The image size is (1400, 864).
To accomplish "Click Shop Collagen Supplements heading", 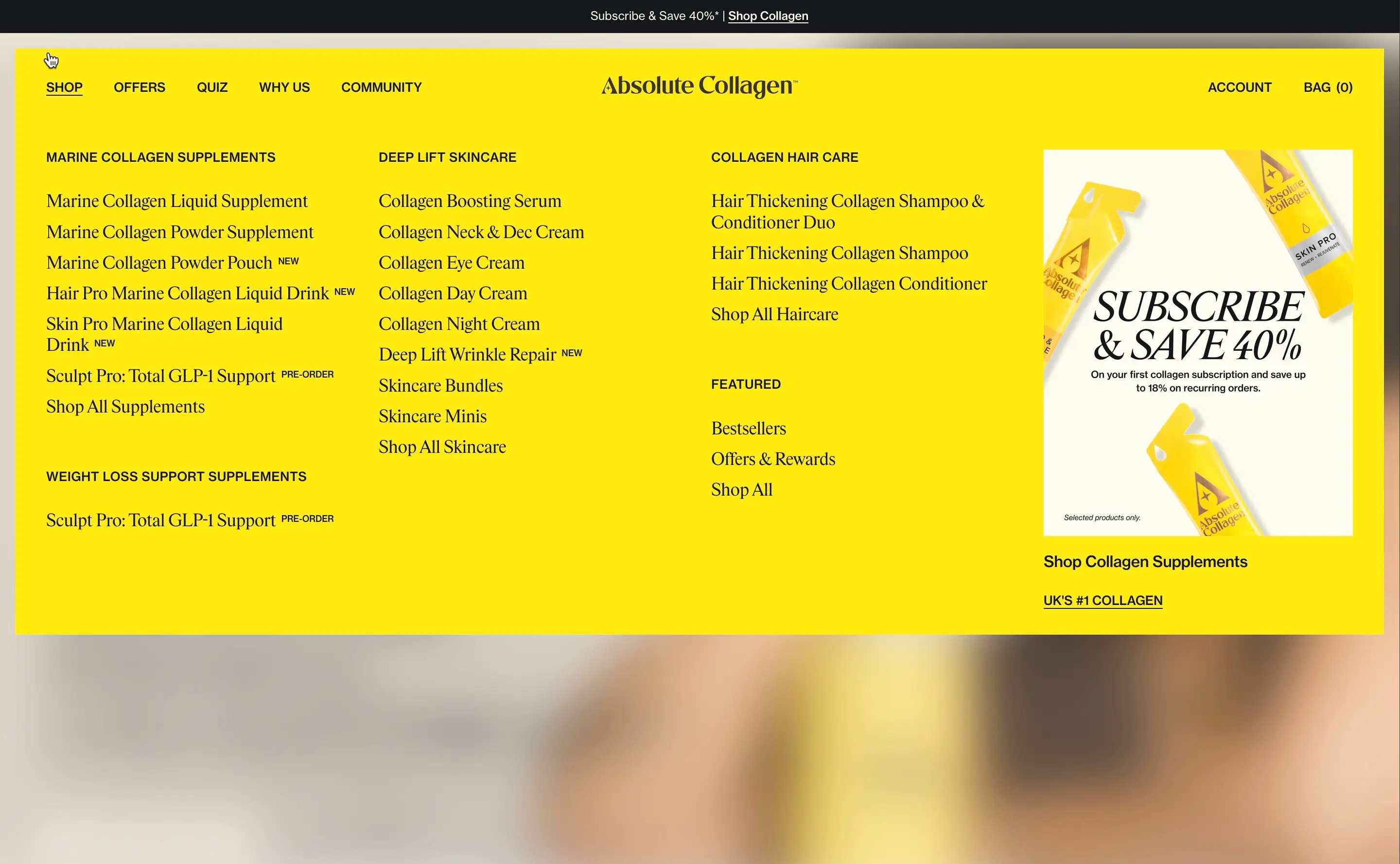I will pyautogui.click(x=1145, y=562).
